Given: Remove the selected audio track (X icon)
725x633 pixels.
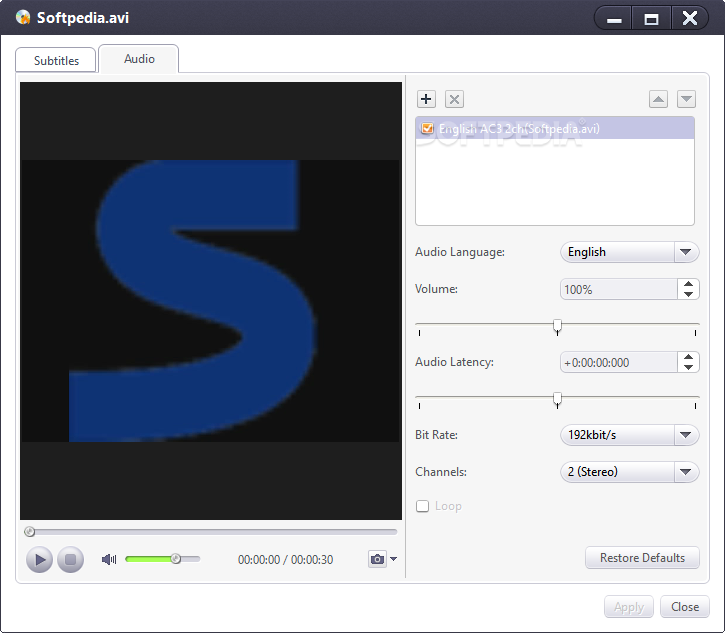Looking at the screenshot, I should tap(454, 99).
